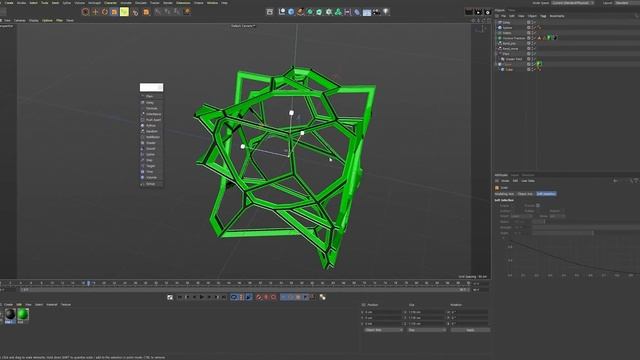Toggle the Matrix object enable checkmark
The height and width of the screenshot is (360, 640).
click(x=534, y=33)
